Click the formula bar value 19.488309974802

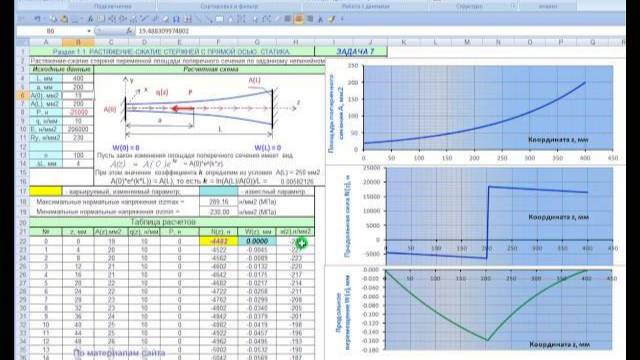tap(164, 31)
